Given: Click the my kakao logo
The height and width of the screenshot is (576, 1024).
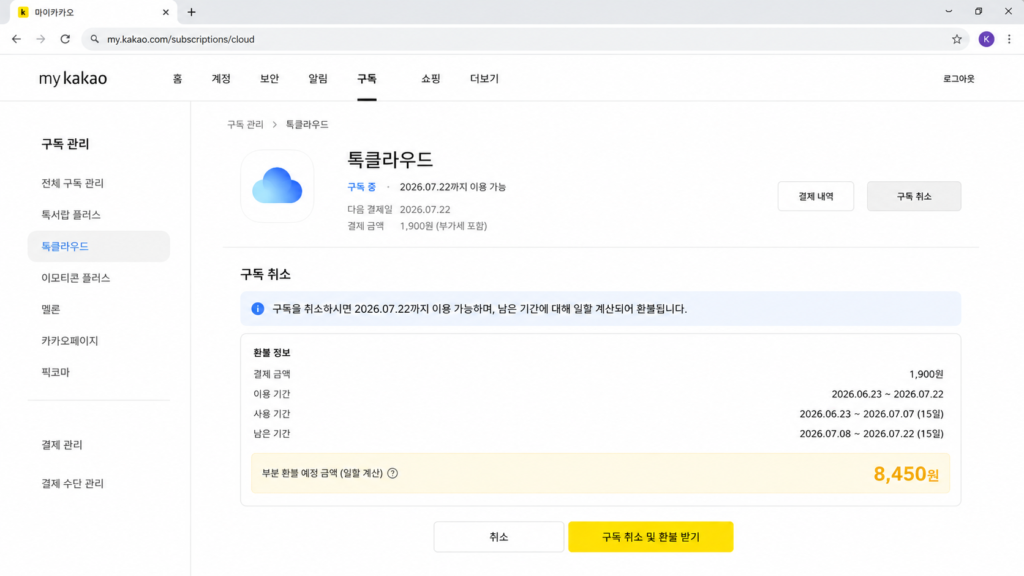Looking at the screenshot, I should pyautogui.click(x=73, y=78).
